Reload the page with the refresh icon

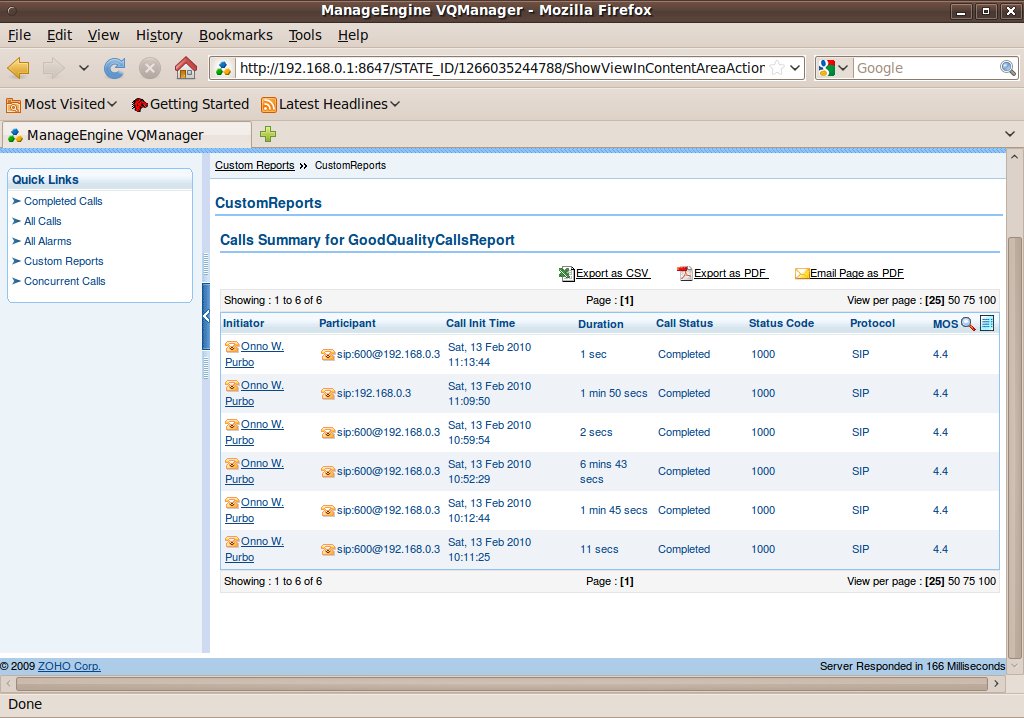(115, 68)
